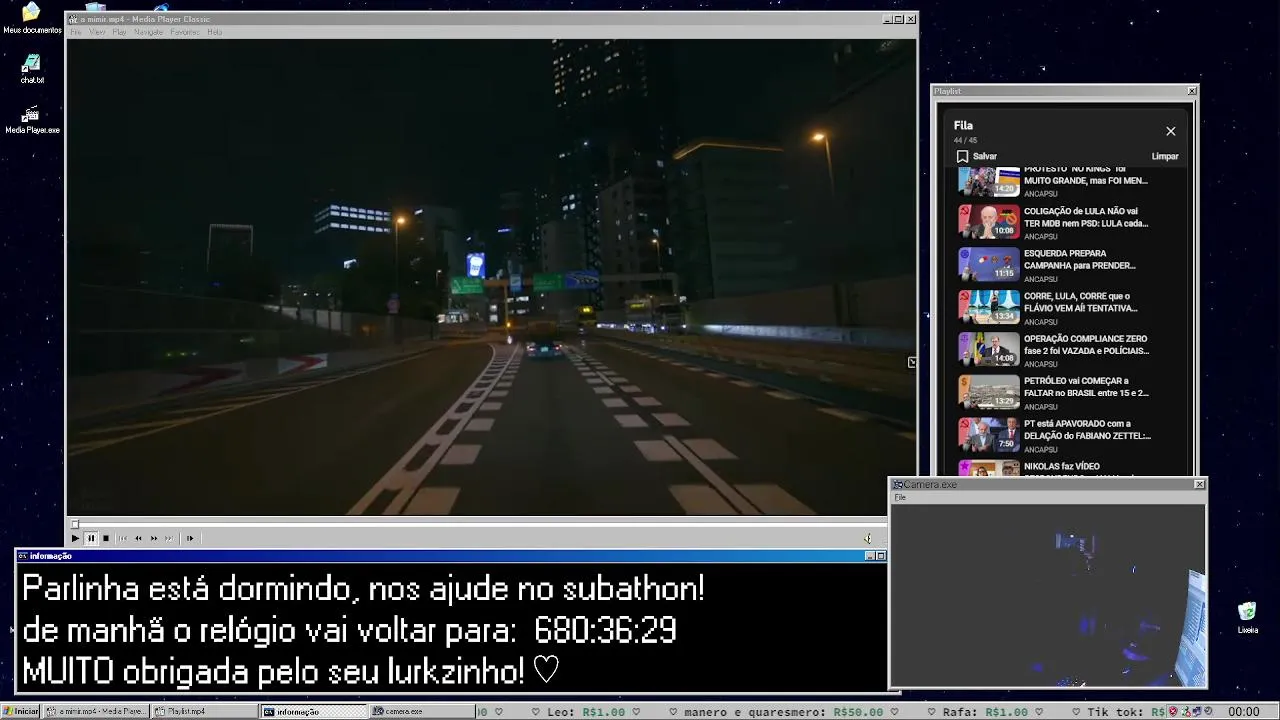Close the Fila queue panel with X
The image size is (1280, 720).
coord(1171,131)
